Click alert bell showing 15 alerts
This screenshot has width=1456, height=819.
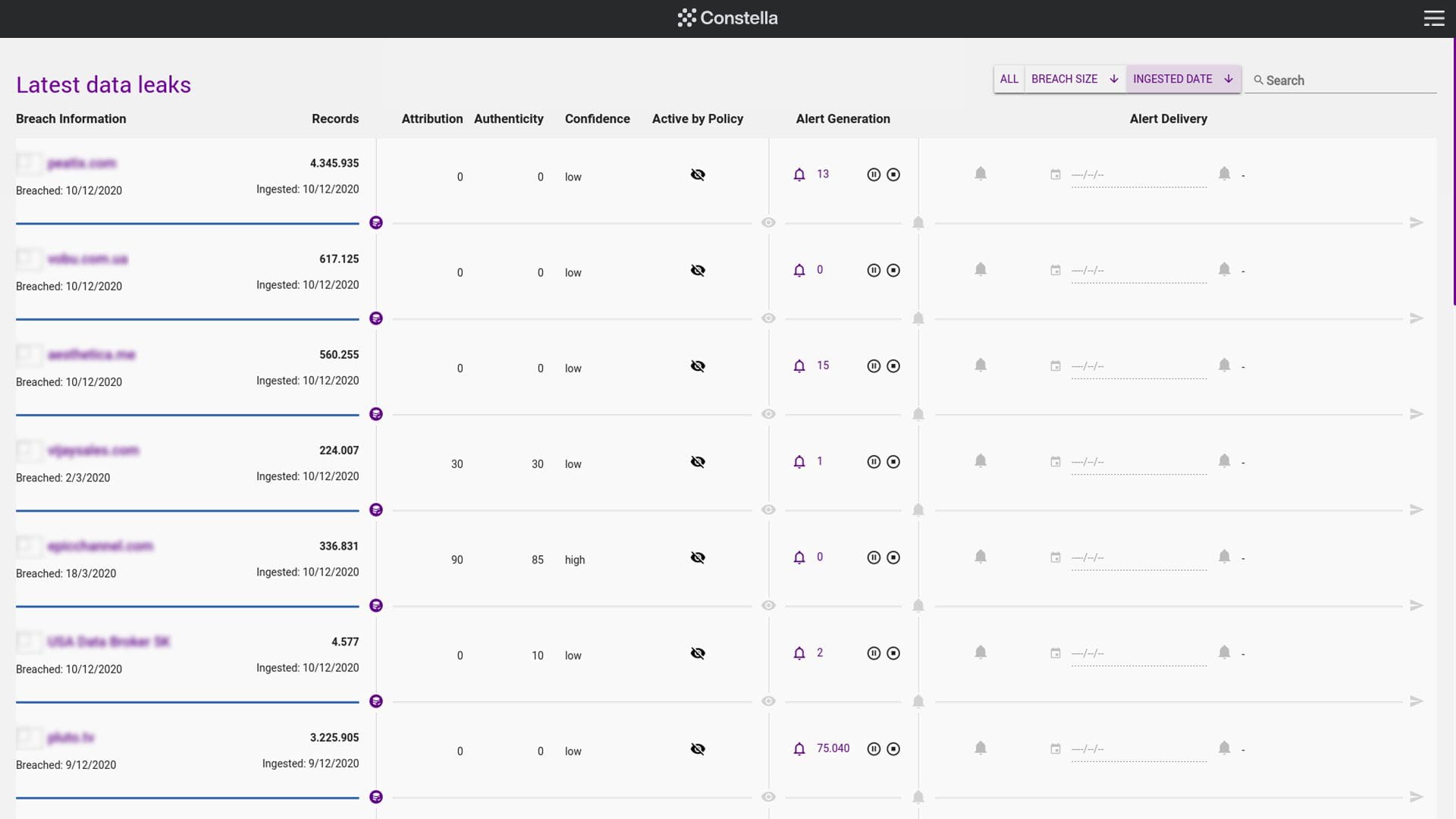[799, 366]
